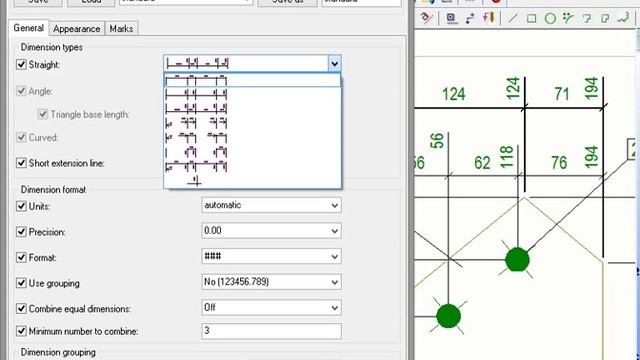Viewport: 640px width, 360px height.
Task: Choose the last single-tick dimension type option
Action: point(252,180)
